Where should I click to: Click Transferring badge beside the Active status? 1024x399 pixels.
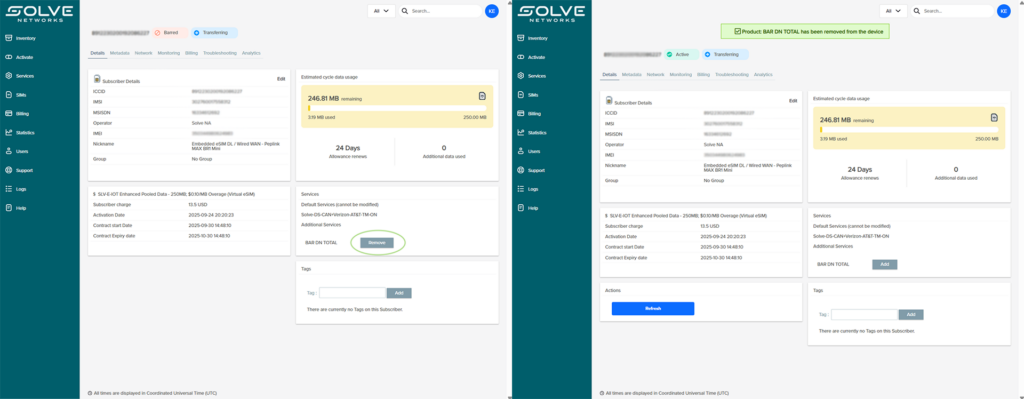[x=726, y=55]
